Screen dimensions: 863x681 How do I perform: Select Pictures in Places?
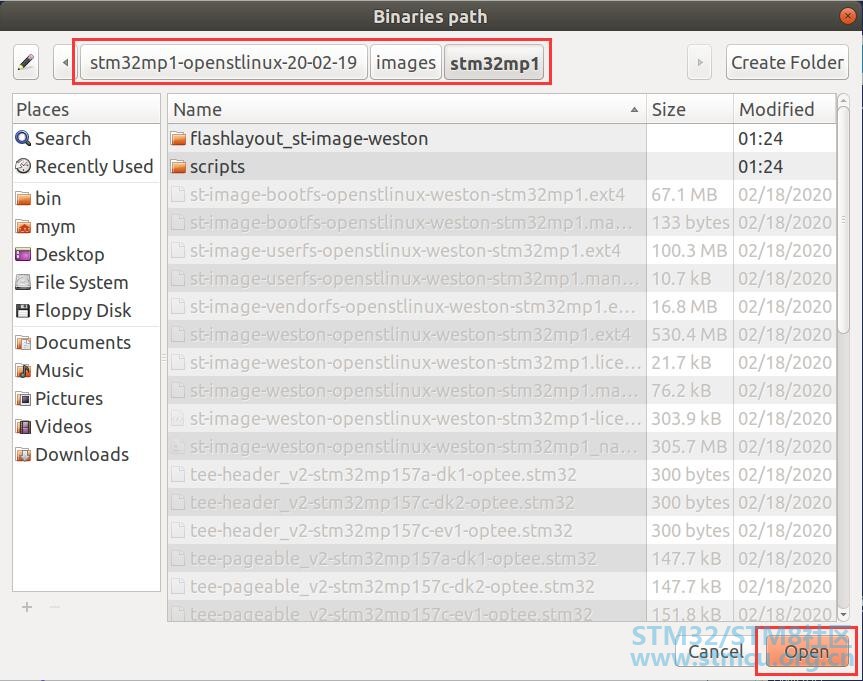pos(86,399)
